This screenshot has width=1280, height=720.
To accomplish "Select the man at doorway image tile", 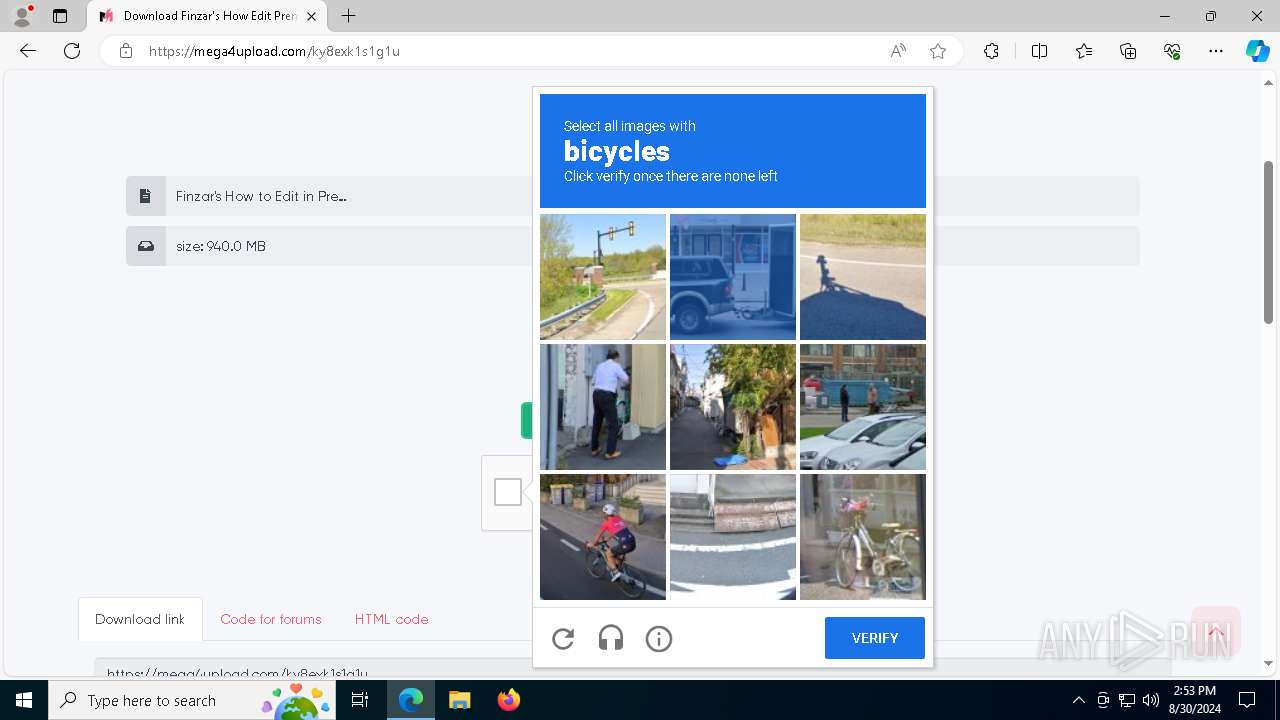I will click(x=603, y=407).
